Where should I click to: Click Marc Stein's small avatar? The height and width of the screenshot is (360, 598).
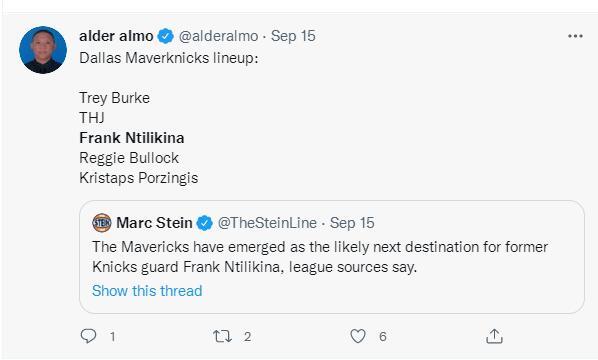[x=102, y=223]
